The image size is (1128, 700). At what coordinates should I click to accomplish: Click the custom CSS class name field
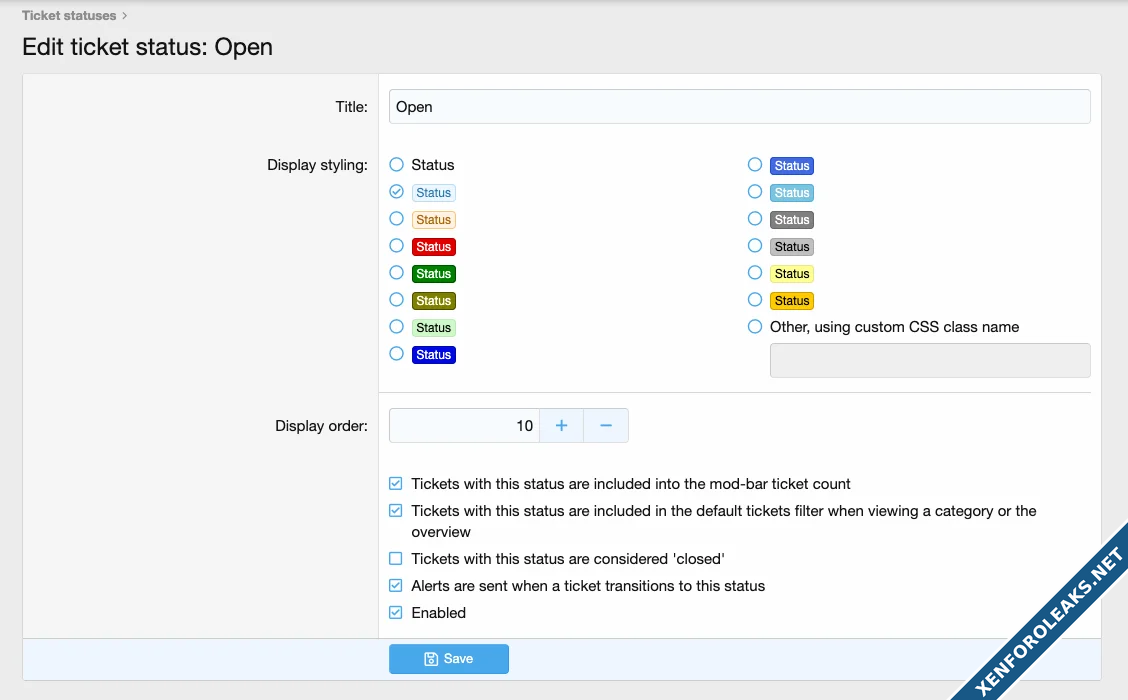pyautogui.click(x=929, y=361)
